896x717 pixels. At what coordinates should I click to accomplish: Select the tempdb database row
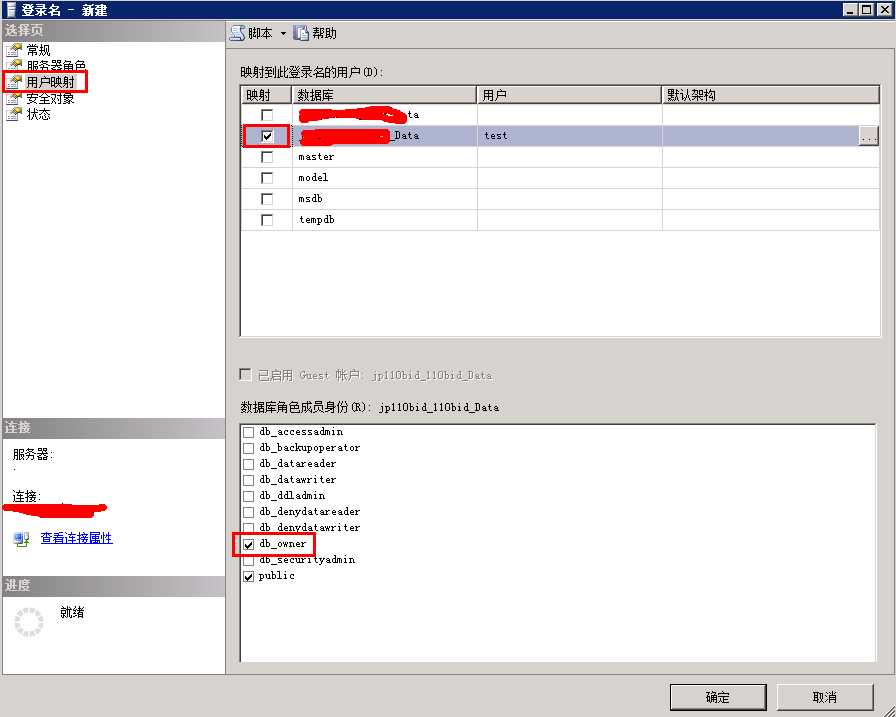[x=560, y=219]
